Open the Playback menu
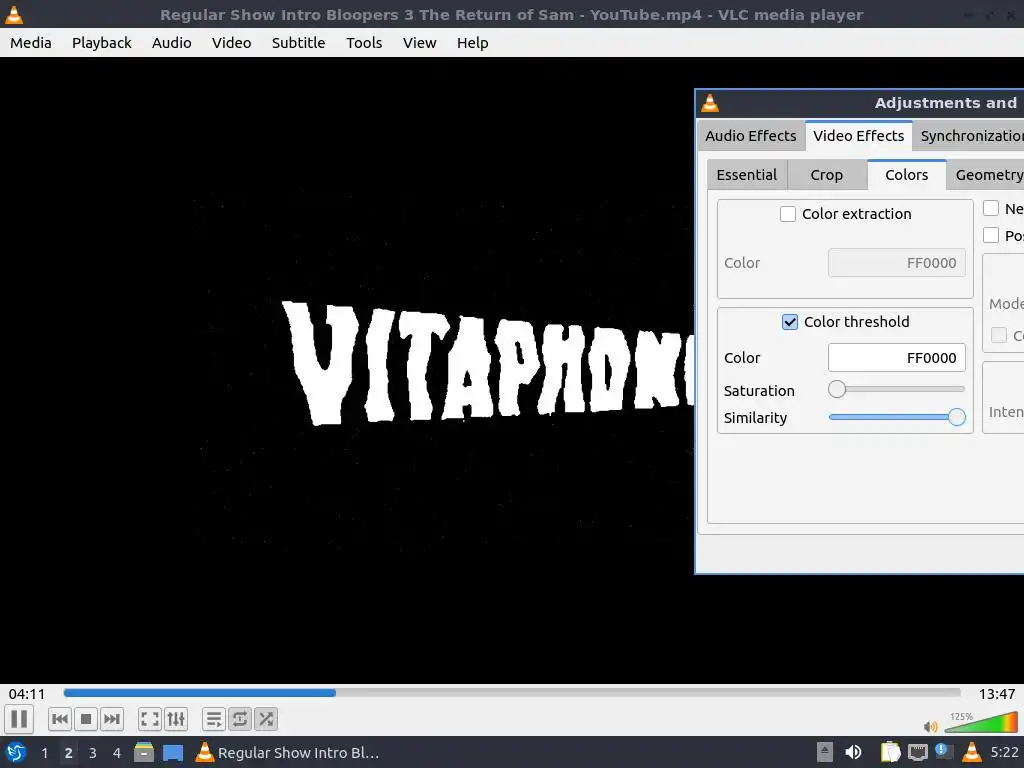The width and height of the screenshot is (1024, 768). [x=102, y=43]
